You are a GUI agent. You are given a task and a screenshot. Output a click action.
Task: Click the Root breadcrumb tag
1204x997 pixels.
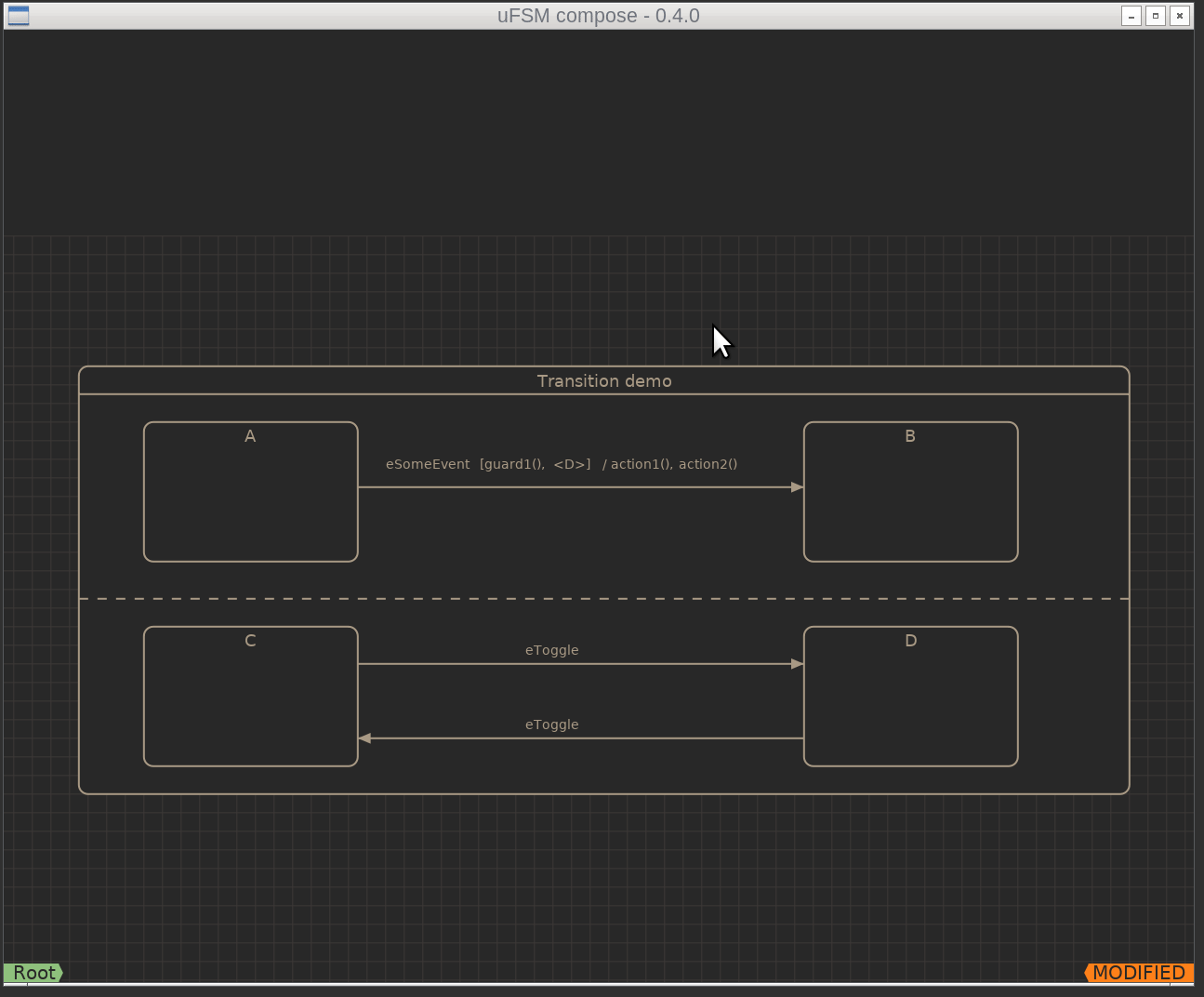tap(33, 973)
